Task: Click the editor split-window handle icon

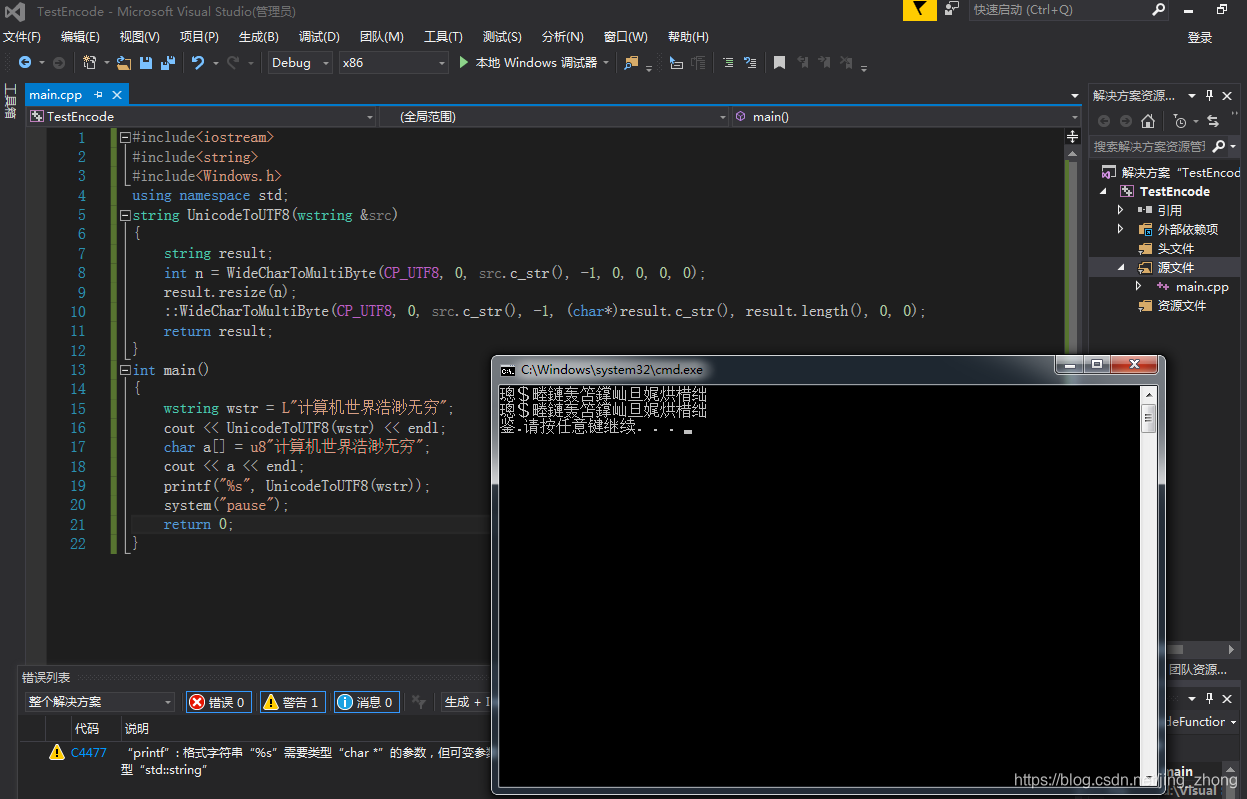Action: (1073, 136)
